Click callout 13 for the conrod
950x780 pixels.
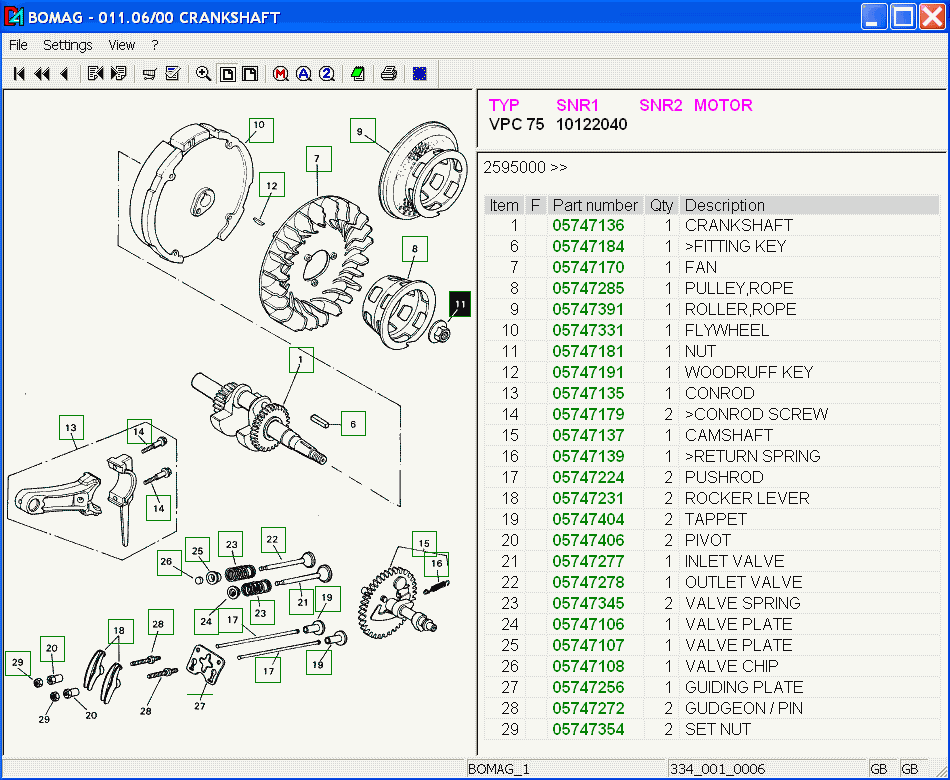pyautogui.click(x=71, y=427)
